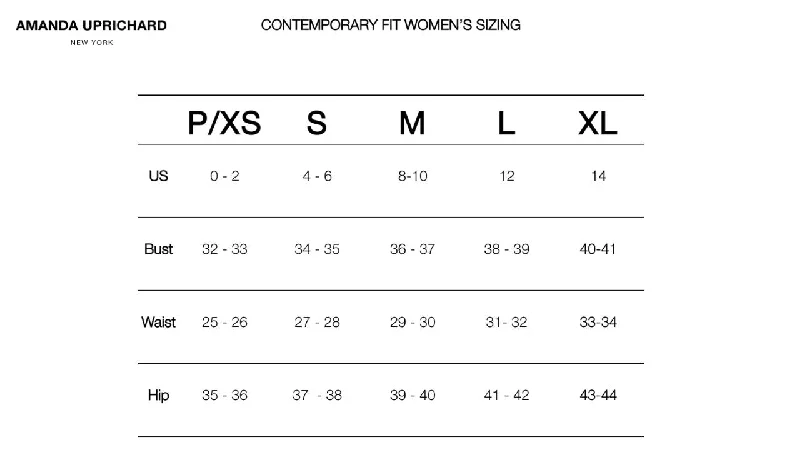Select the P/XS size column header

pyautogui.click(x=224, y=123)
